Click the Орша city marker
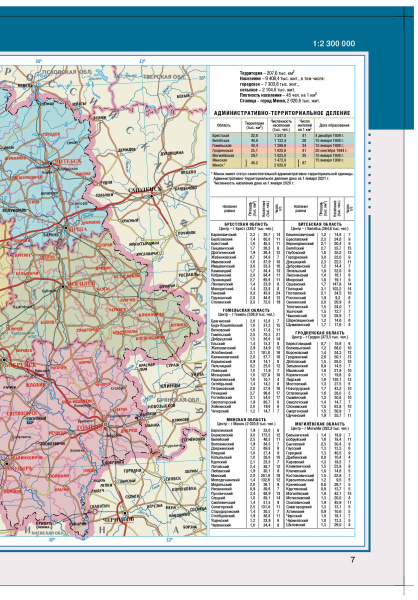Image resolution: width=418 pixels, height=600 pixels. click(66, 228)
